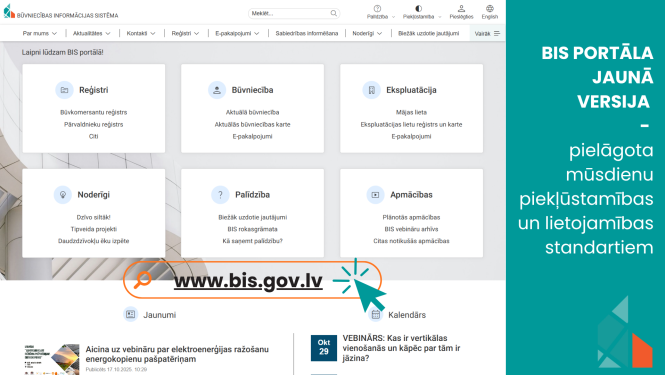Open Daudzdzīvokļu ēku izpēte link
This screenshot has height=375, width=665.
[x=93, y=241]
